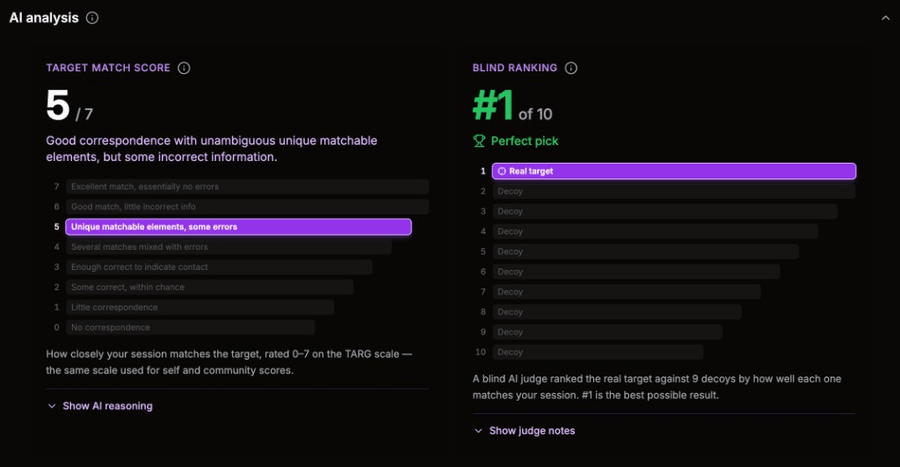The image size is (900, 467).
Task: Click the Decoy bar ranked 10
Action: [598, 352]
